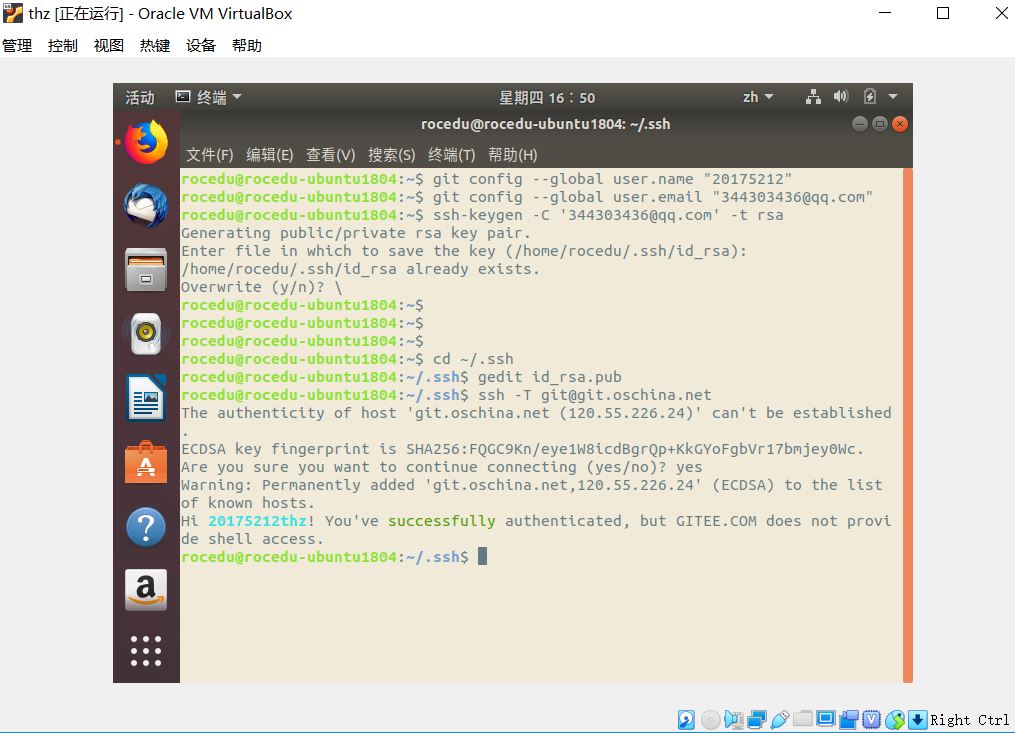Click the Generating public/private rsa key pair line
Screen dimensions: 1015x733
pos(356,233)
